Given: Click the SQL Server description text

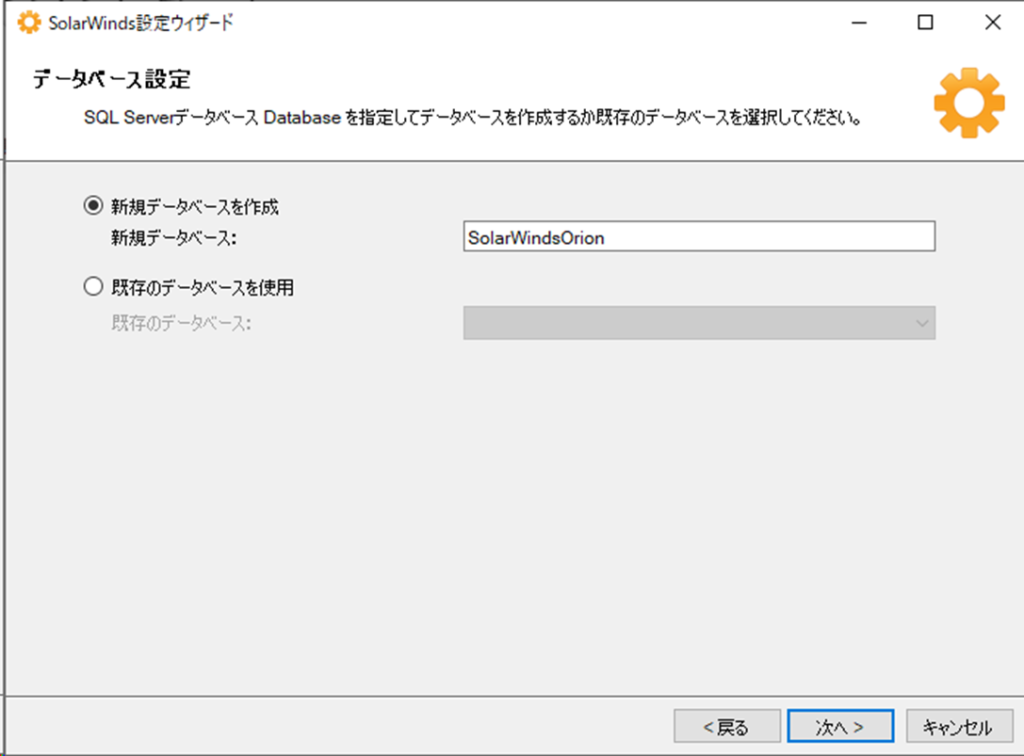Looking at the screenshot, I should [473, 118].
